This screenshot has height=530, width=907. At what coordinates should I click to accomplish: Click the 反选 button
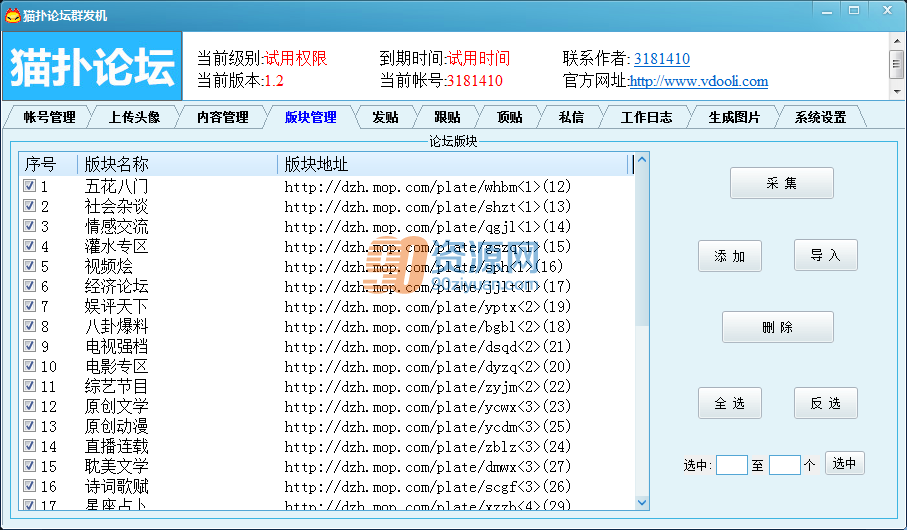(825, 403)
